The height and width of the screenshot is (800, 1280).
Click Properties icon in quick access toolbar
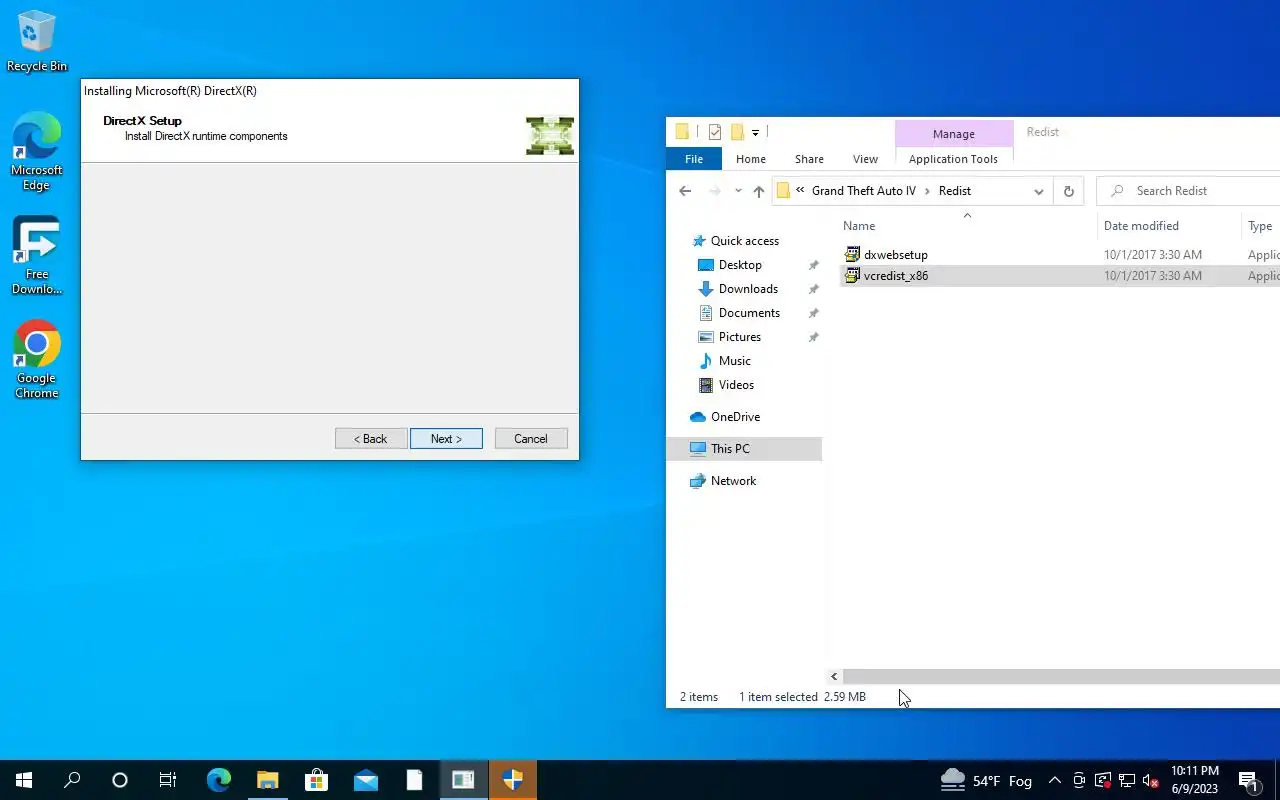[x=714, y=132]
